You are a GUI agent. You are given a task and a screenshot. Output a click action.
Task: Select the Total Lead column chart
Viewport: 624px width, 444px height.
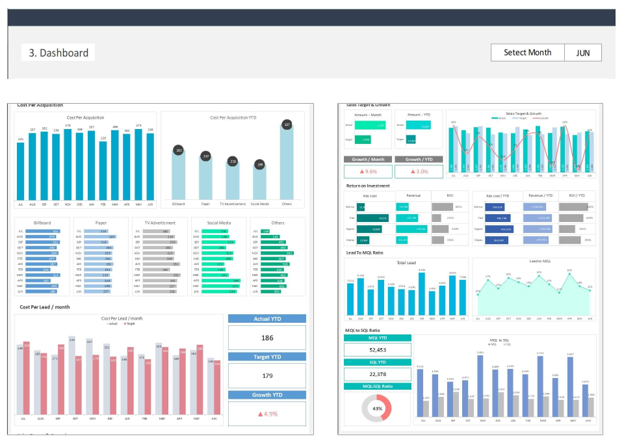pos(406,289)
